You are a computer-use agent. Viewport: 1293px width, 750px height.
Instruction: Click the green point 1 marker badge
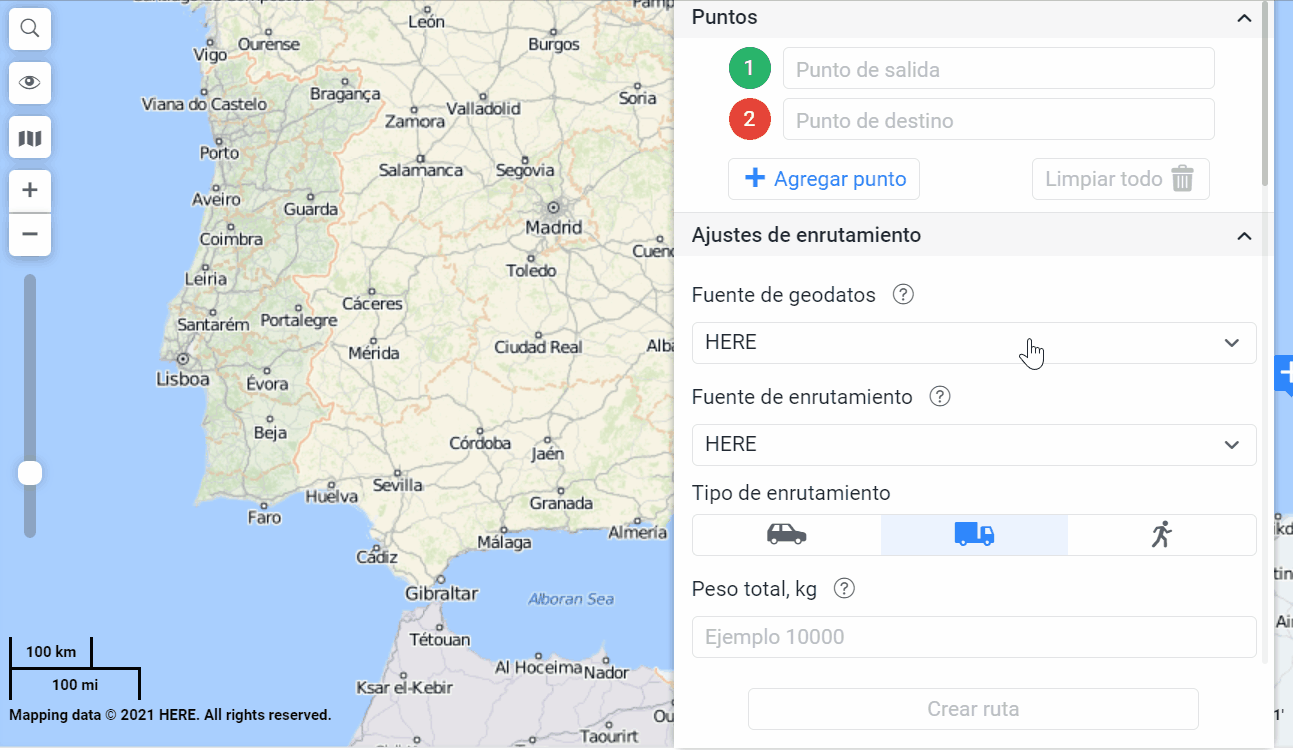click(750, 68)
